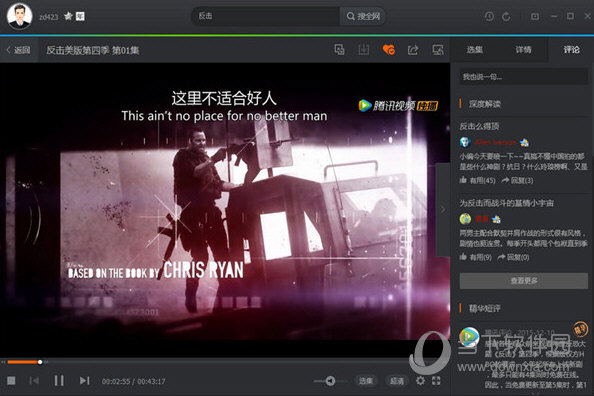Click 有用(45) thumbs-up on first review
The height and width of the screenshot is (396, 594).
point(477,180)
